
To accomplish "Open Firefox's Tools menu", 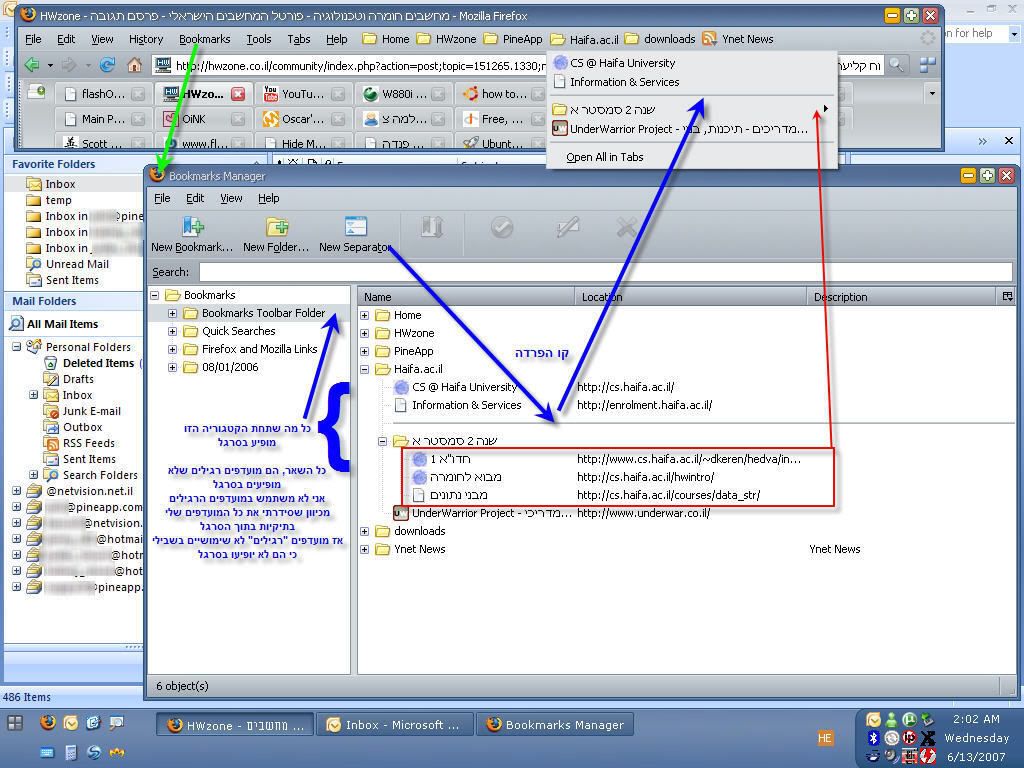I will tap(259, 39).
